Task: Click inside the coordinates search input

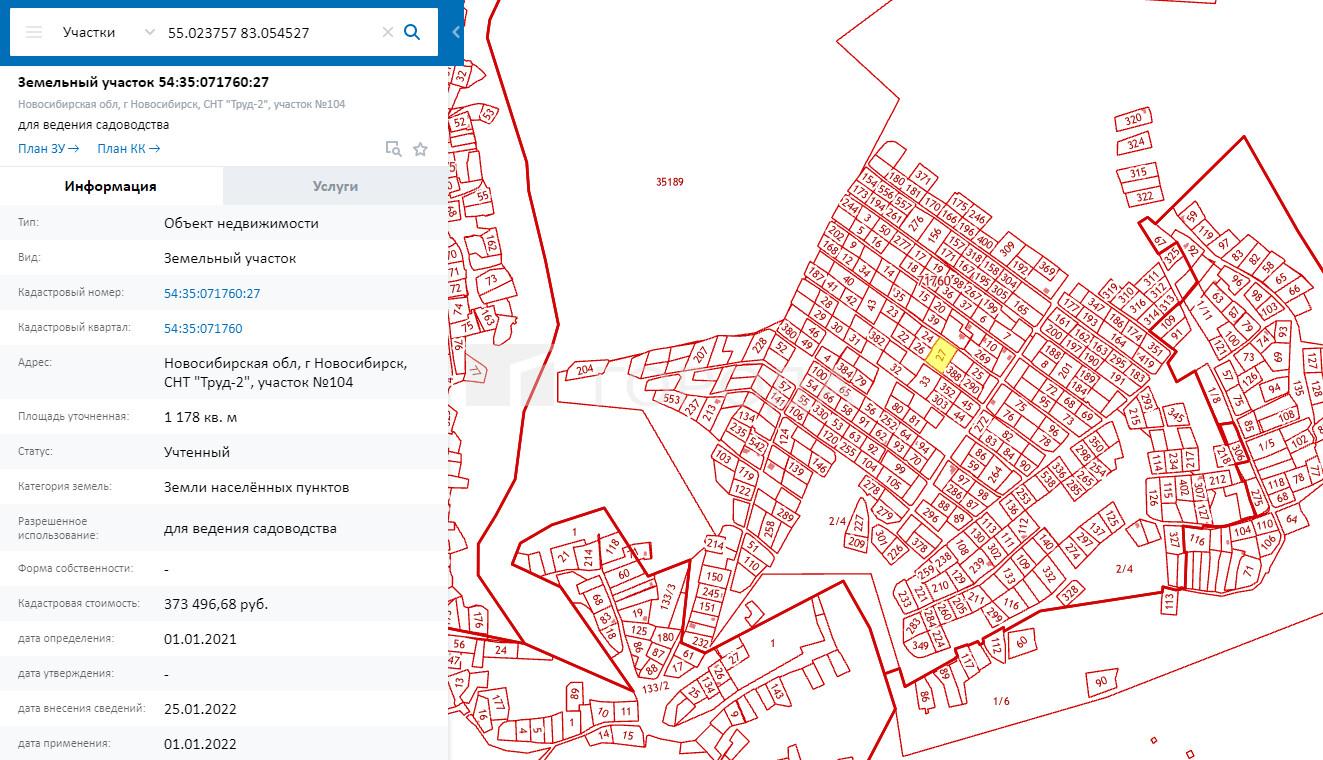Action: (270, 32)
